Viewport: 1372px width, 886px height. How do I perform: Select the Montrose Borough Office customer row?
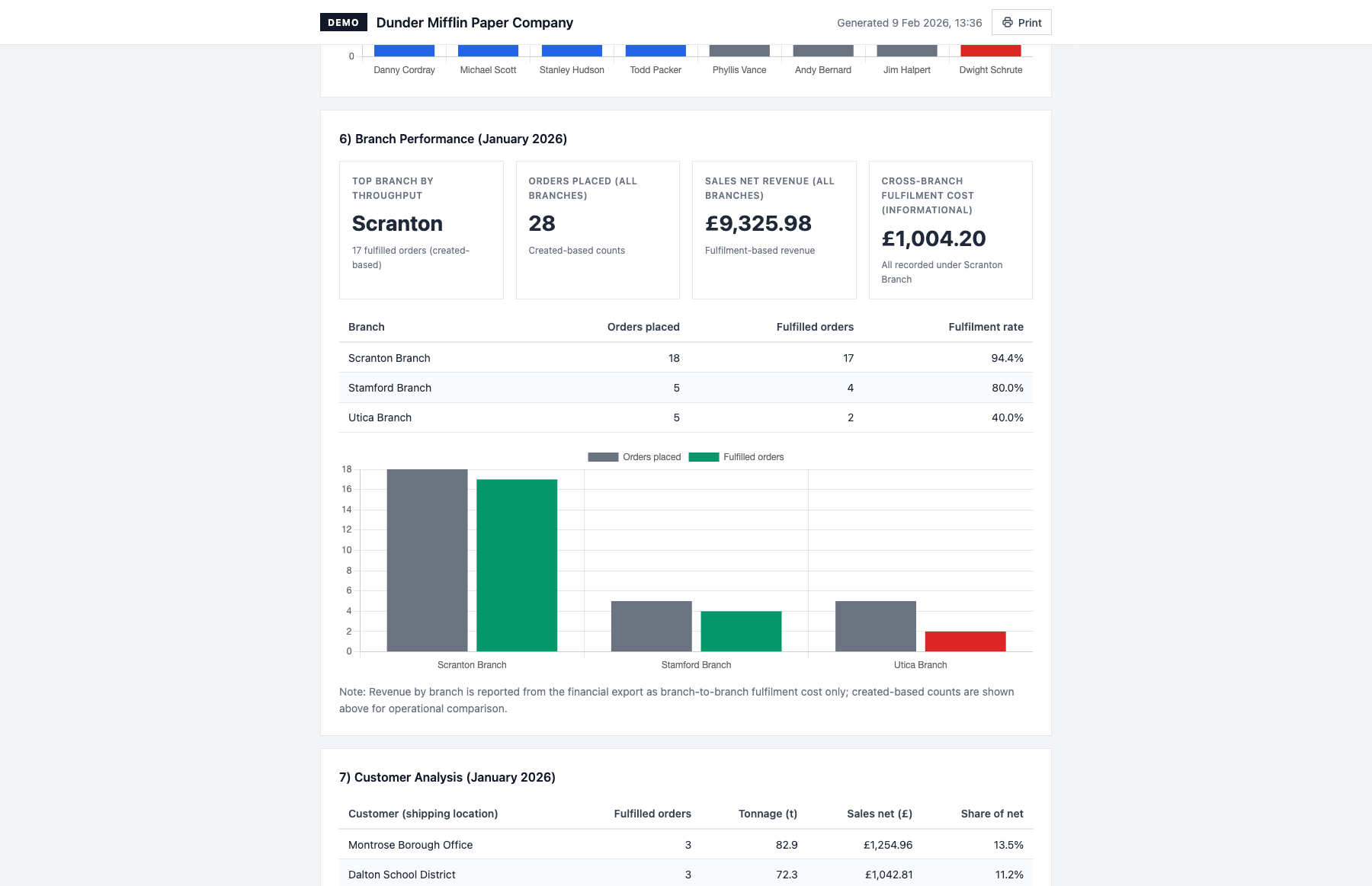pyautogui.click(x=685, y=845)
